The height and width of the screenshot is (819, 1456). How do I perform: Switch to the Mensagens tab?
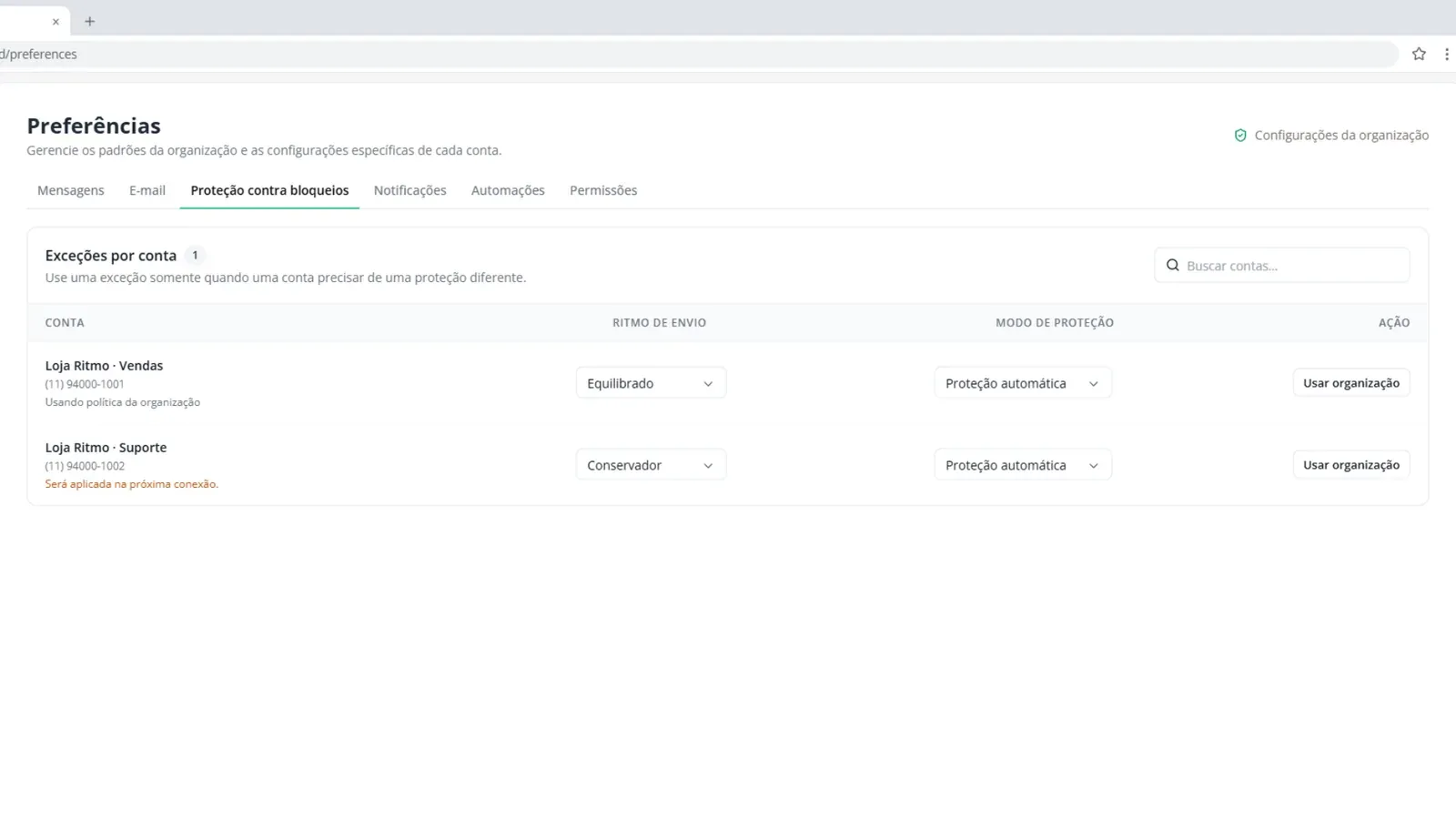pos(71,190)
